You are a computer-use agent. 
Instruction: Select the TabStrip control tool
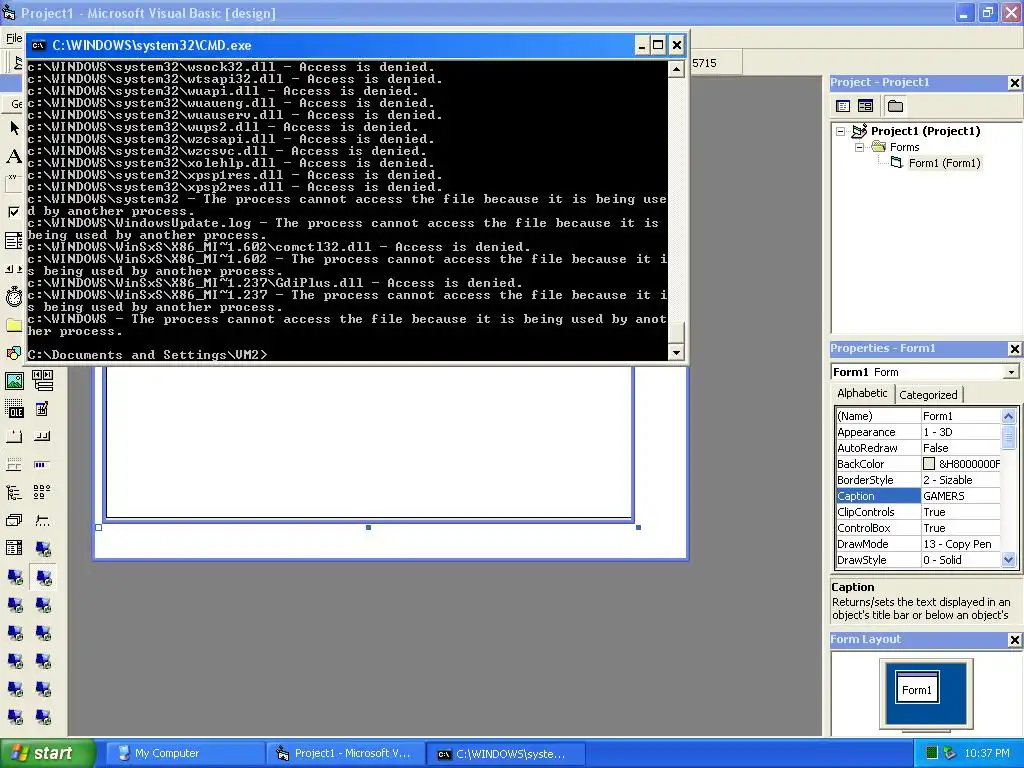click(14, 437)
